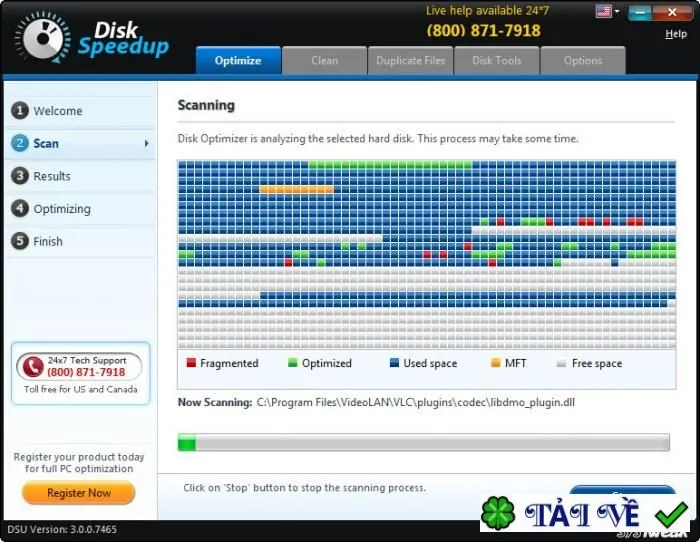Screen dimensions: 700x542
Task: Click the orange MFT blocks in disk map
Action: pos(296,189)
